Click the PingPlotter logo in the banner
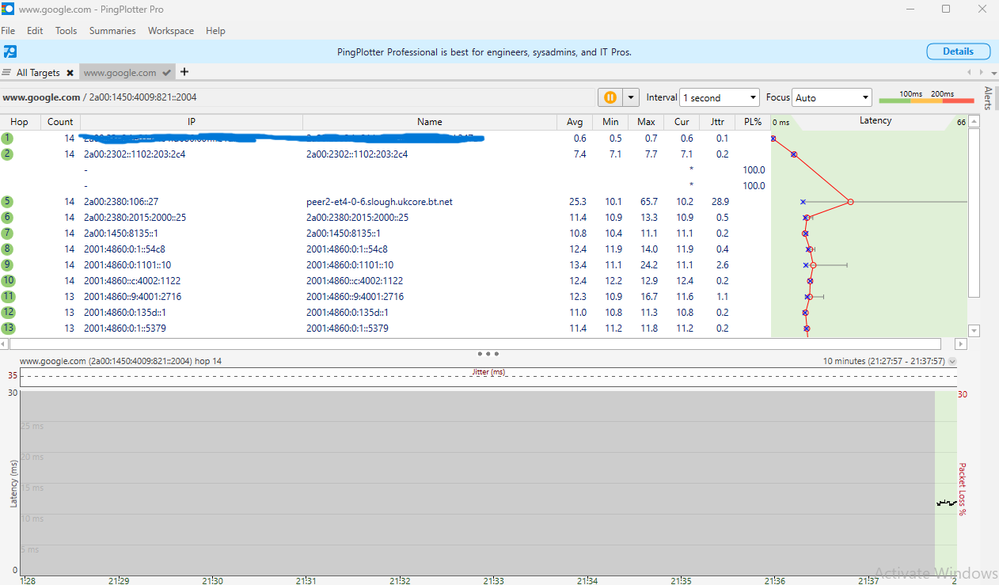The height and width of the screenshot is (585, 999). tap(10, 51)
